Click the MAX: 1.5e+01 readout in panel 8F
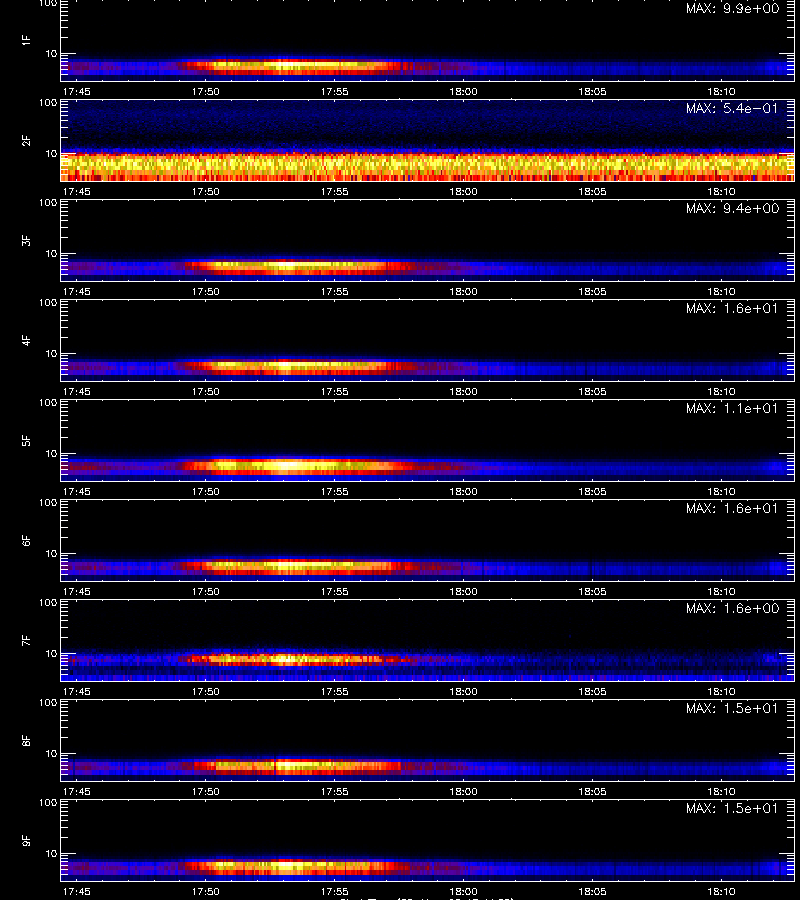 [x=732, y=708]
